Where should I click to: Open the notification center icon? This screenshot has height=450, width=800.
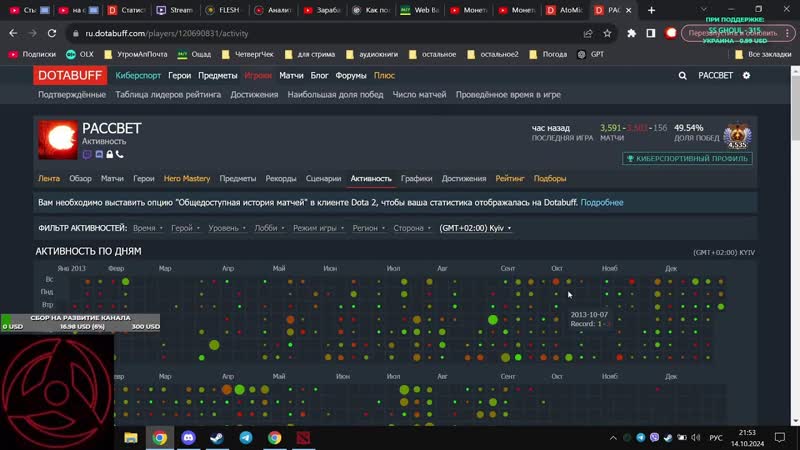(780, 438)
